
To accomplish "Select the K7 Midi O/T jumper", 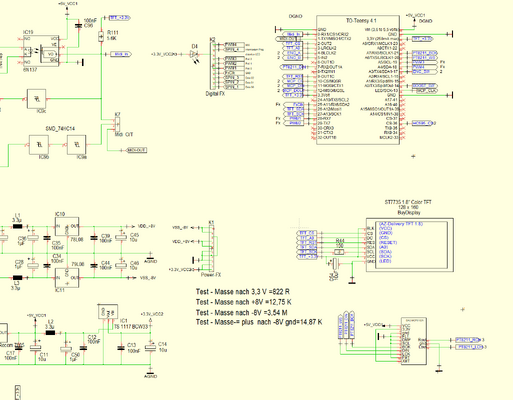I will click(x=117, y=124).
